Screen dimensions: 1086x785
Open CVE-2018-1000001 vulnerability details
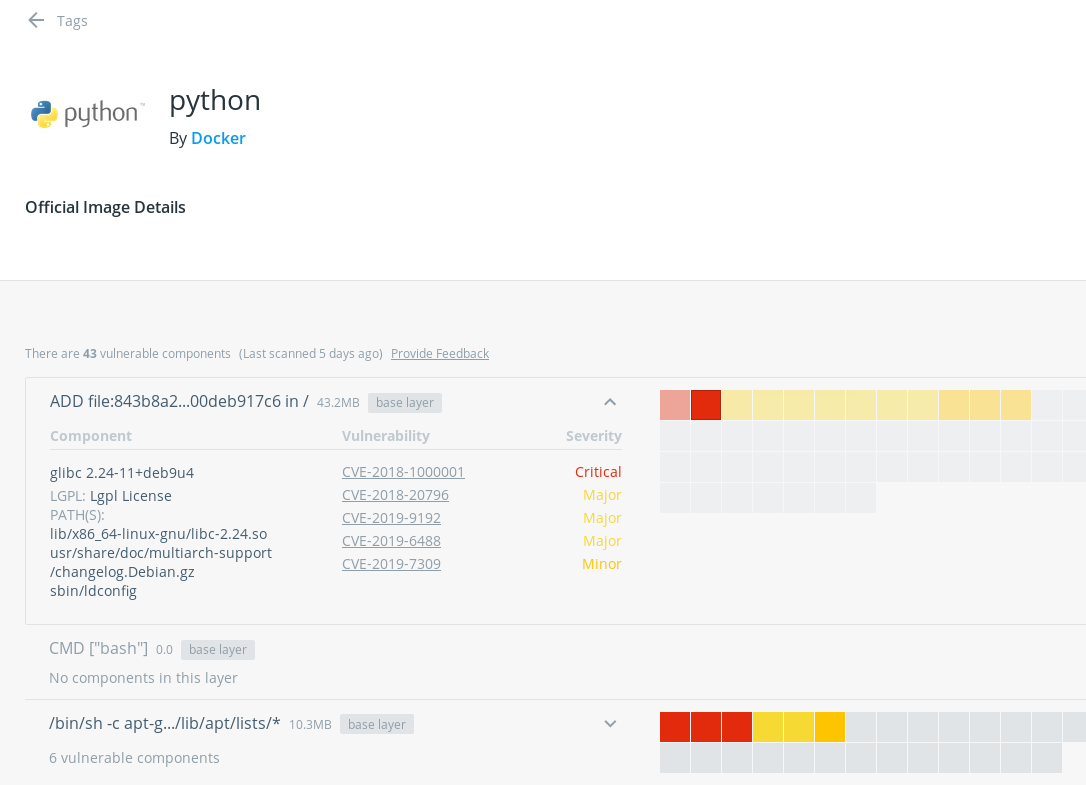coord(403,472)
